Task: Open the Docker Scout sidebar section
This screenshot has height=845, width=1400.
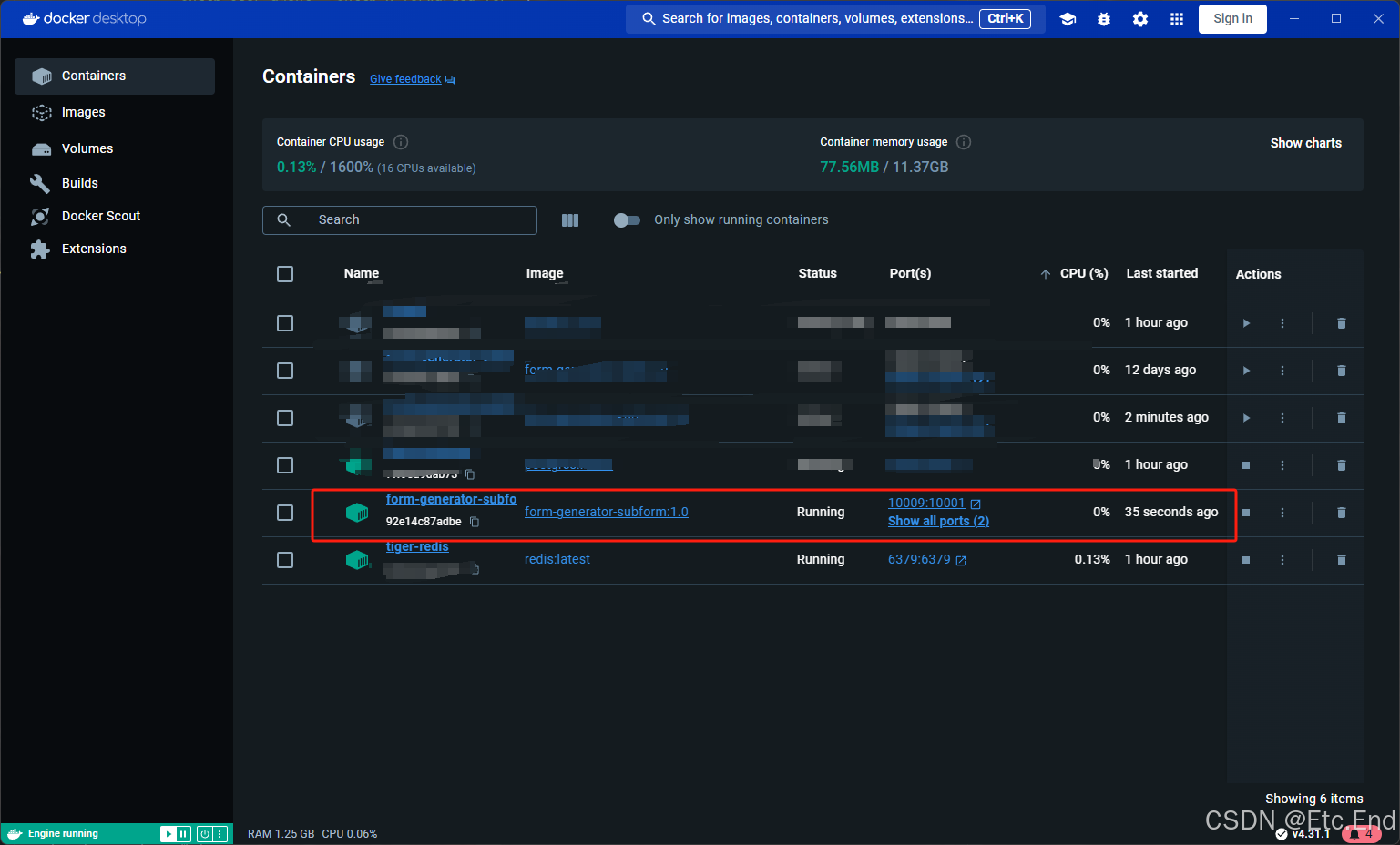Action: [115, 216]
